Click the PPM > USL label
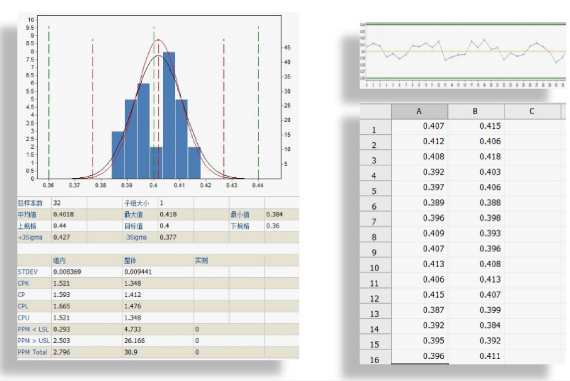 (x=33, y=341)
